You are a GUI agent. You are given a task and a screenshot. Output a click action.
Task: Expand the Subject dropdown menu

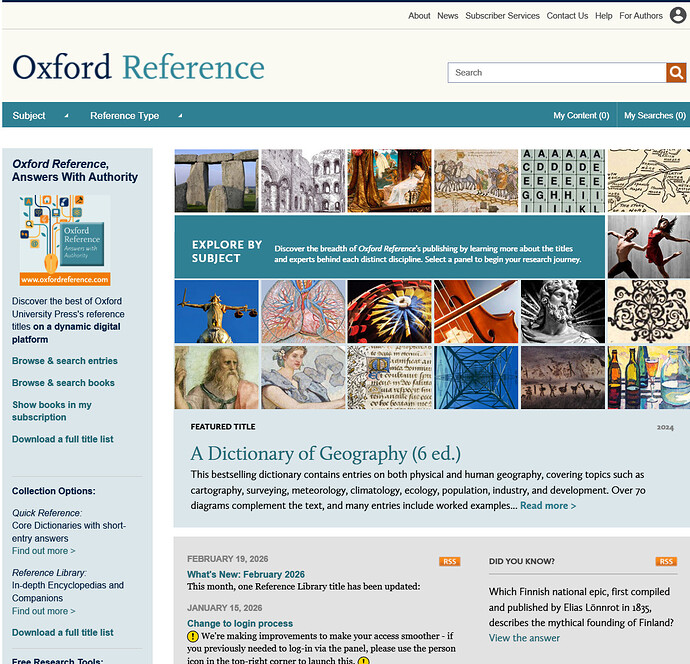pyautogui.click(x=40, y=116)
